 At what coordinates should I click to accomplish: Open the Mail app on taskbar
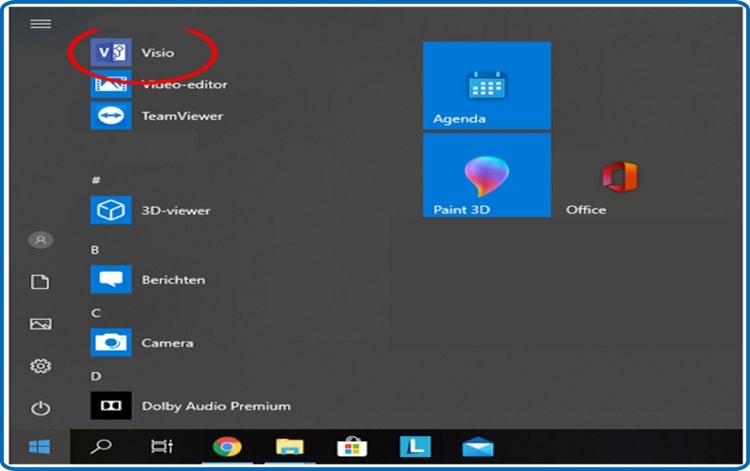[x=478, y=447]
